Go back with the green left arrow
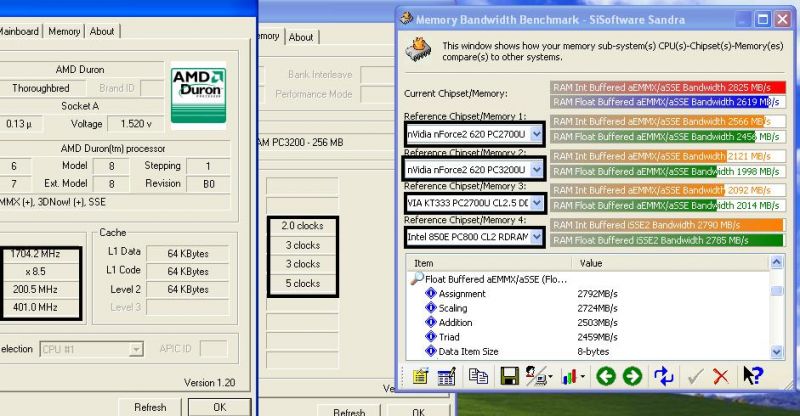This screenshot has height=416, width=800. pyautogui.click(x=606, y=377)
